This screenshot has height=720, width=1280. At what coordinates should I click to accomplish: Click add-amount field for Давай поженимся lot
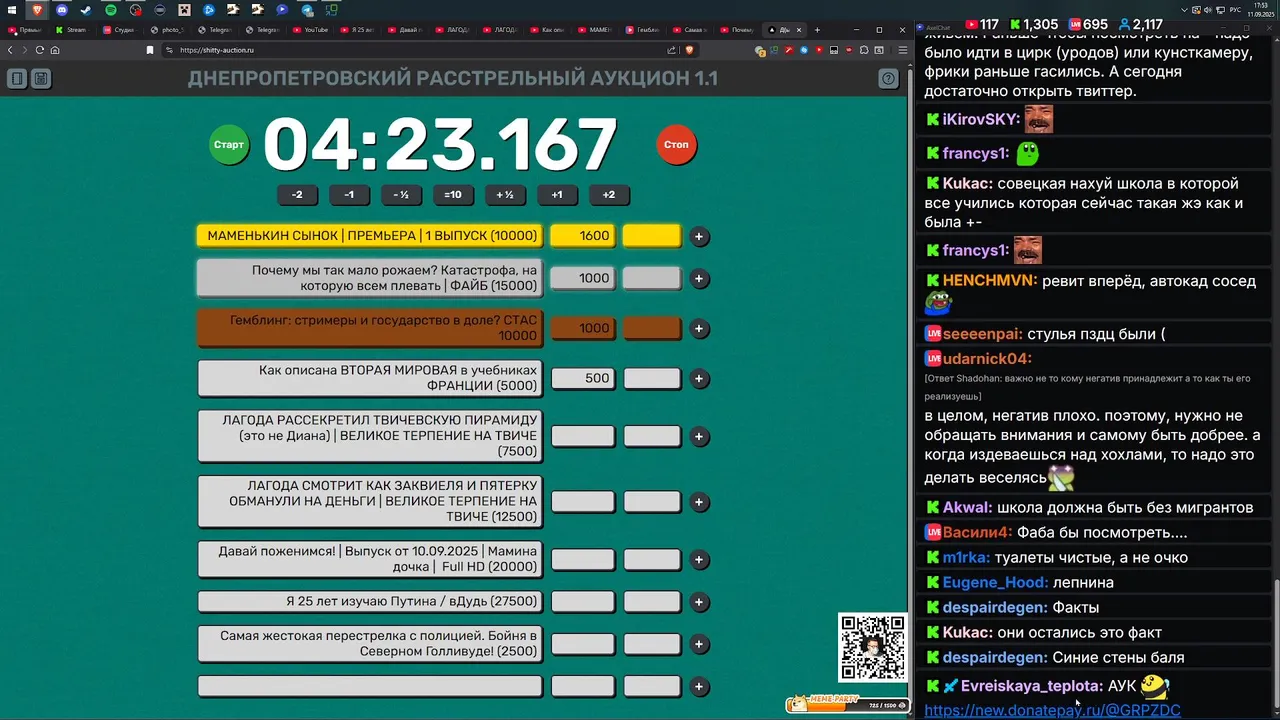[x=652, y=560]
